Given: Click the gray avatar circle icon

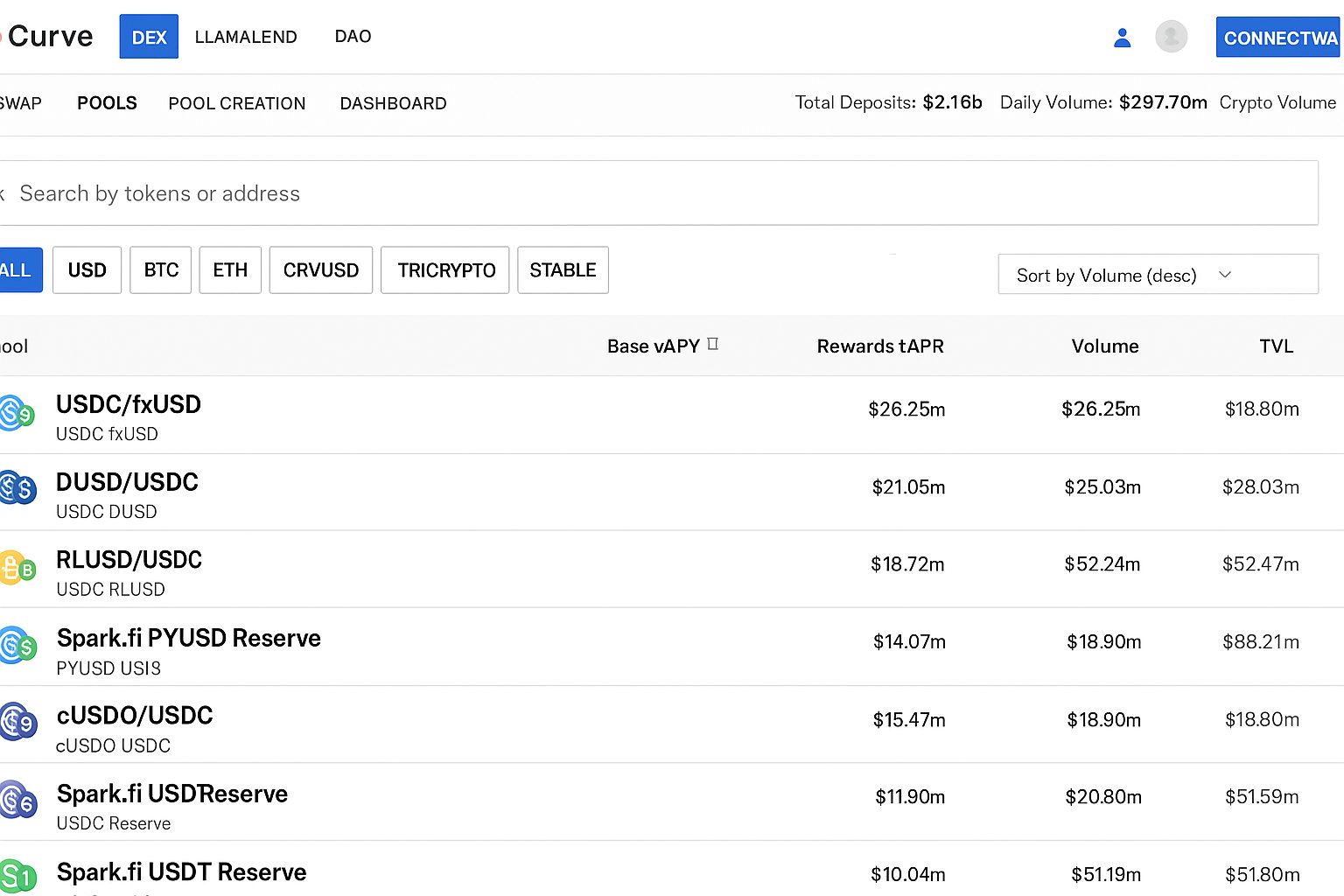Looking at the screenshot, I should 1171,37.
